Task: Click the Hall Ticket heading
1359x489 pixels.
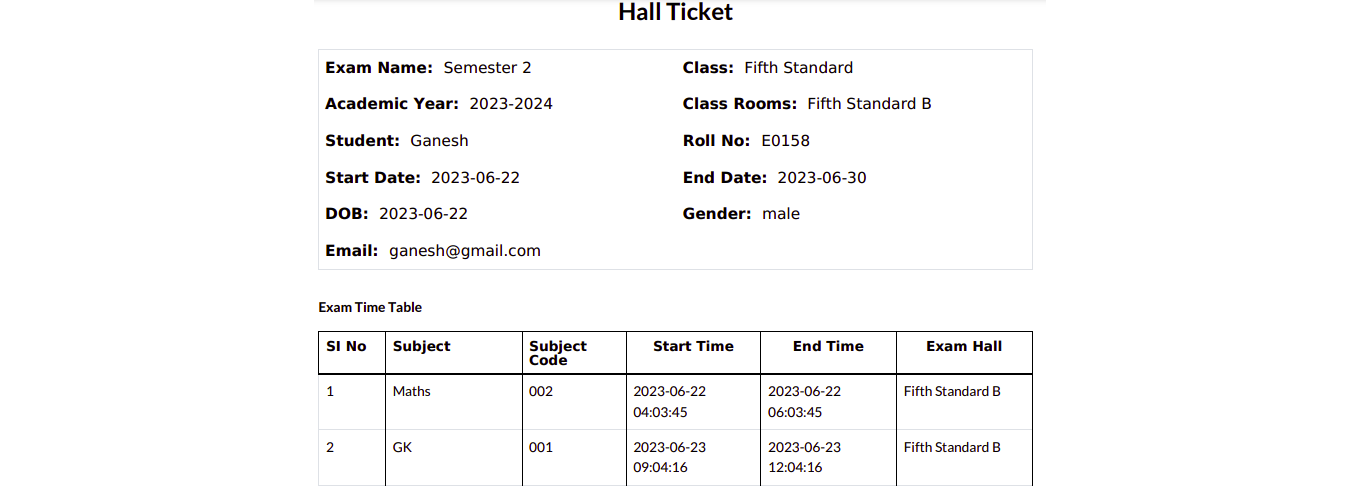Action: (675, 12)
